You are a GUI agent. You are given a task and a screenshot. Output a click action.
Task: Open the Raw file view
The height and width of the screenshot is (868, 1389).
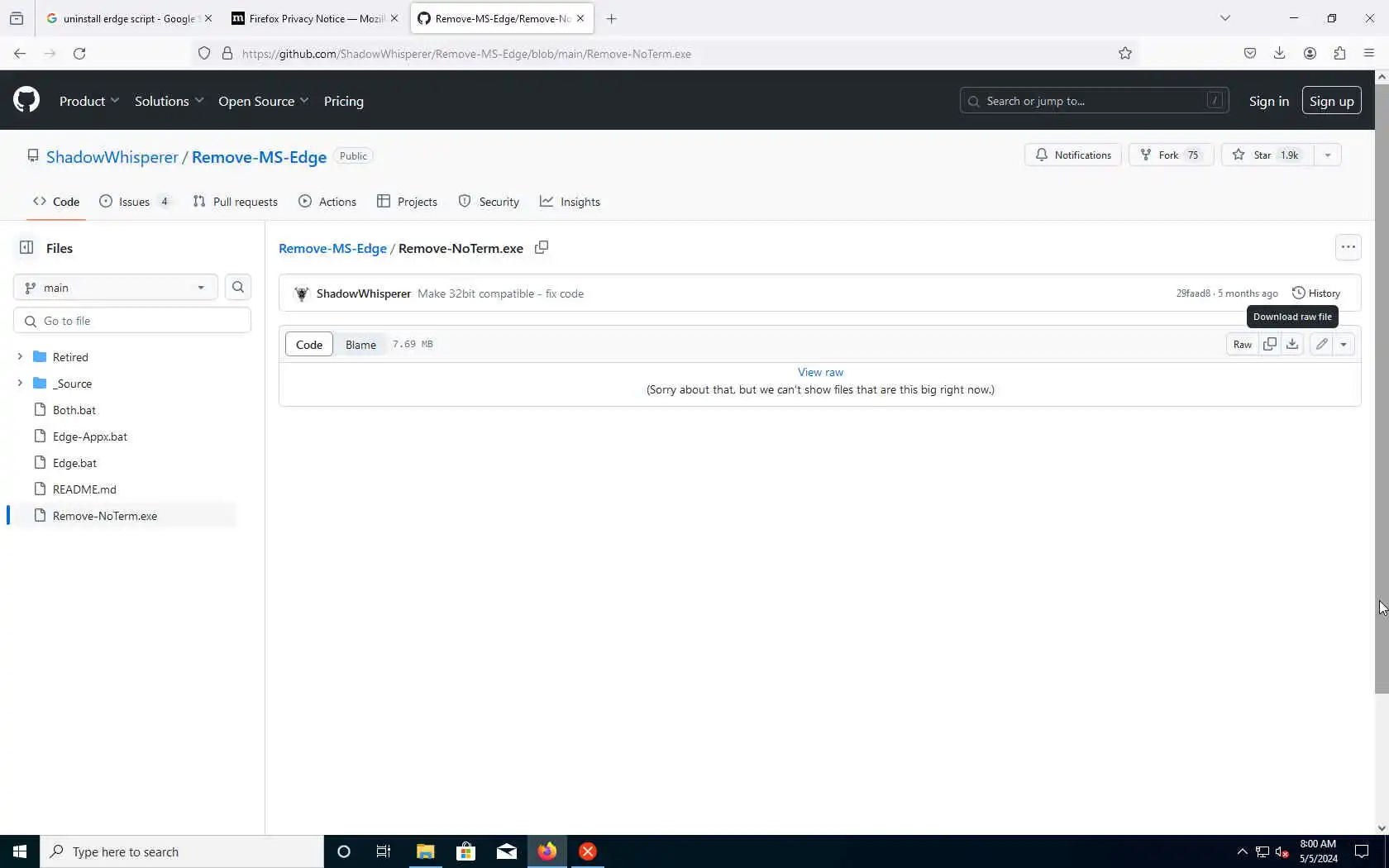pyautogui.click(x=1243, y=344)
